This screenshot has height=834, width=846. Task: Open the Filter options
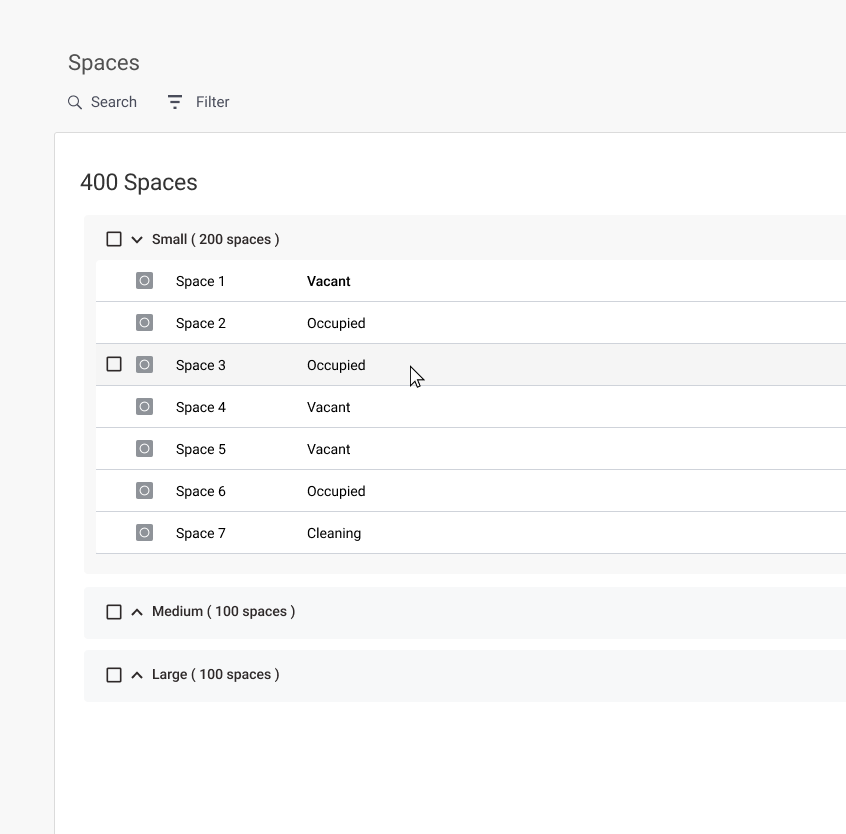tap(198, 101)
